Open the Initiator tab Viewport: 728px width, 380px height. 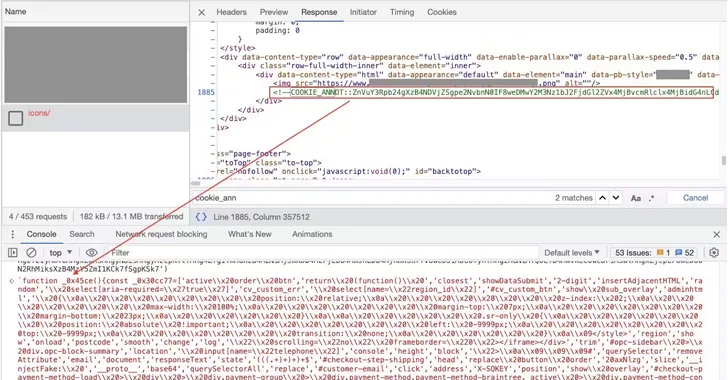(363, 12)
